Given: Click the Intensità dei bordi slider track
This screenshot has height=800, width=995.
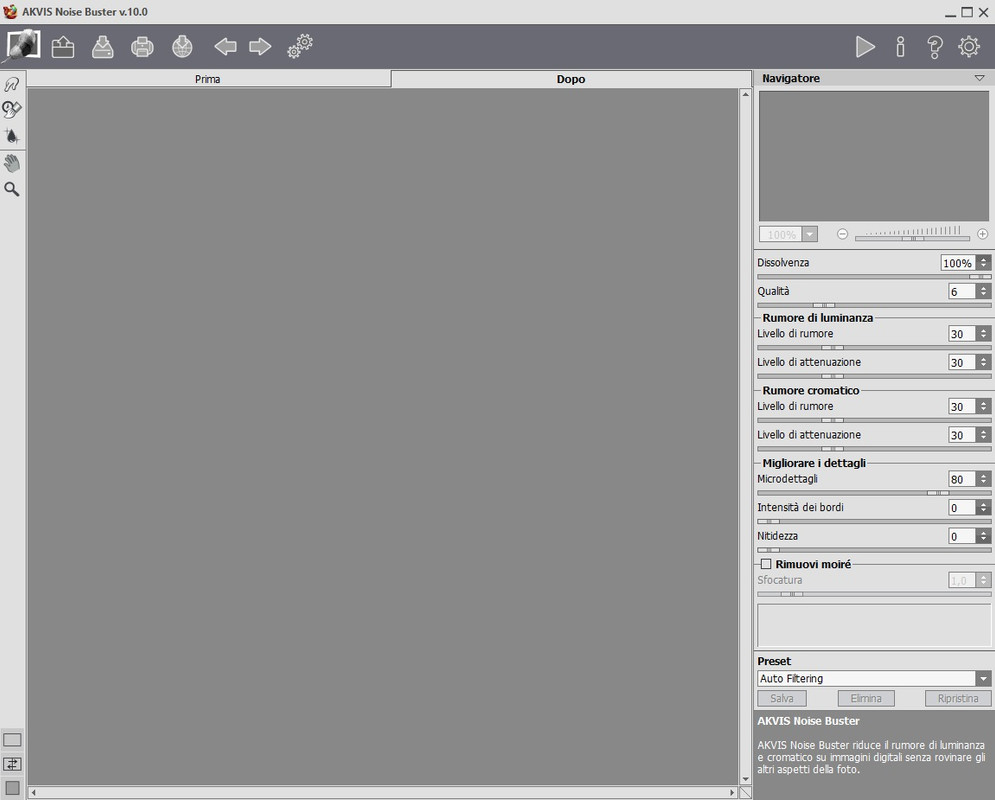Looking at the screenshot, I should (x=874, y=521).
